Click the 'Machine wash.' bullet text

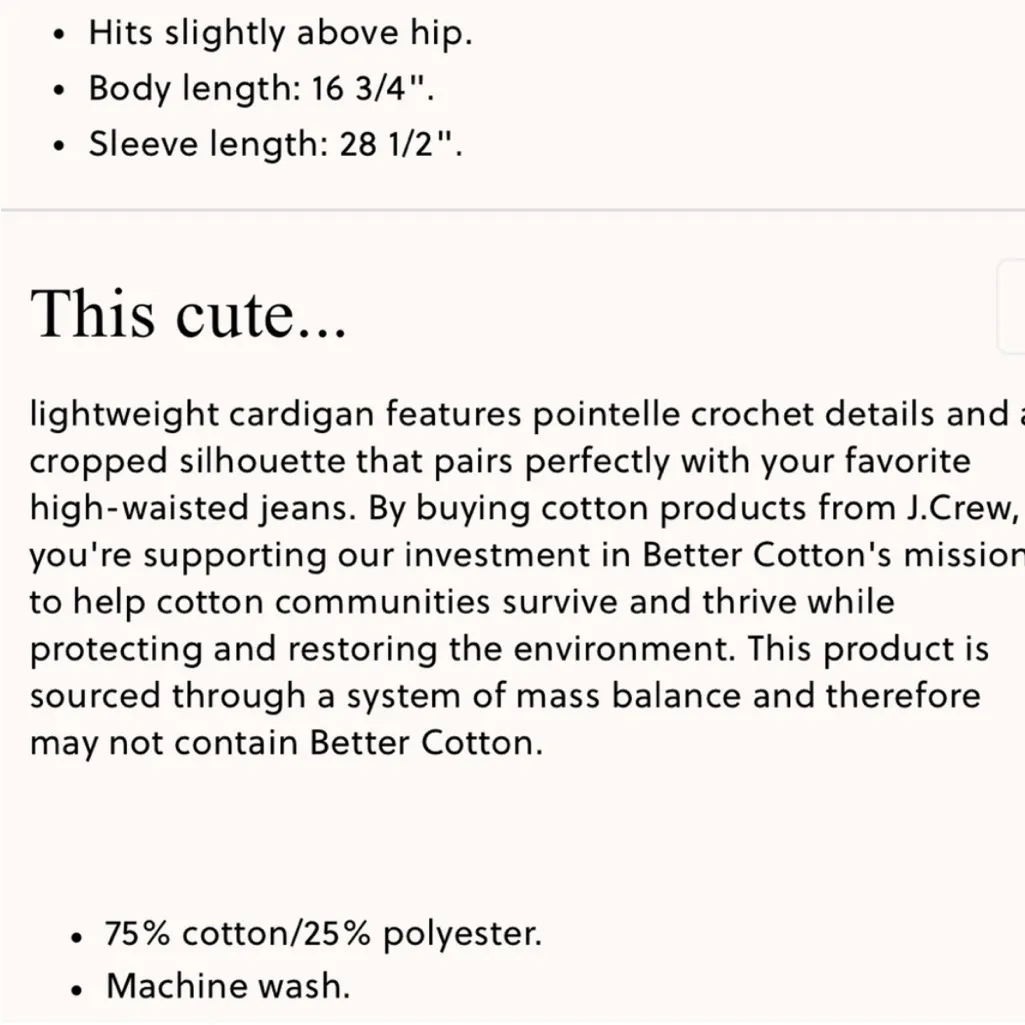(228, 987)
